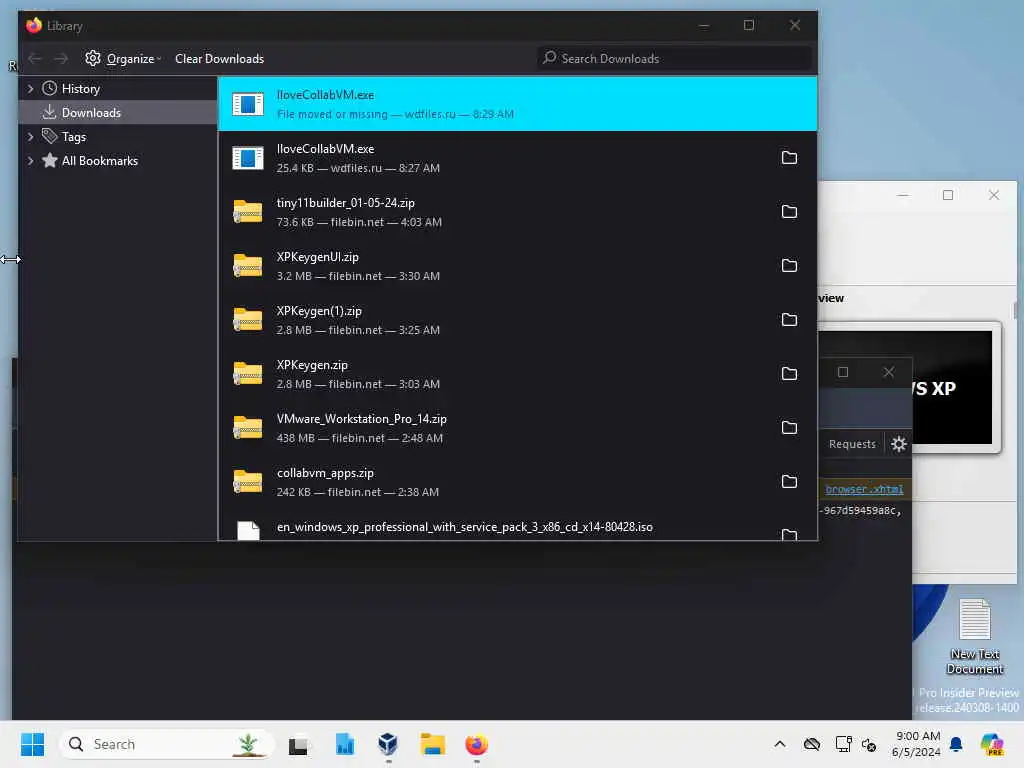Screen dimensions: 1024x768
Task: Click the Windows XP thumbnail in background window
Action: tap(908, 387)
